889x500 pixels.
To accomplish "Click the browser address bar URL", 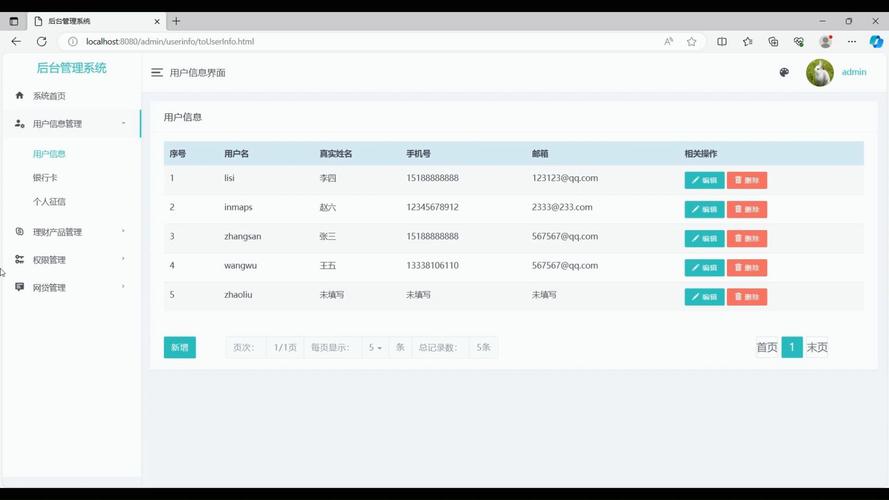I will pos(170,42).
